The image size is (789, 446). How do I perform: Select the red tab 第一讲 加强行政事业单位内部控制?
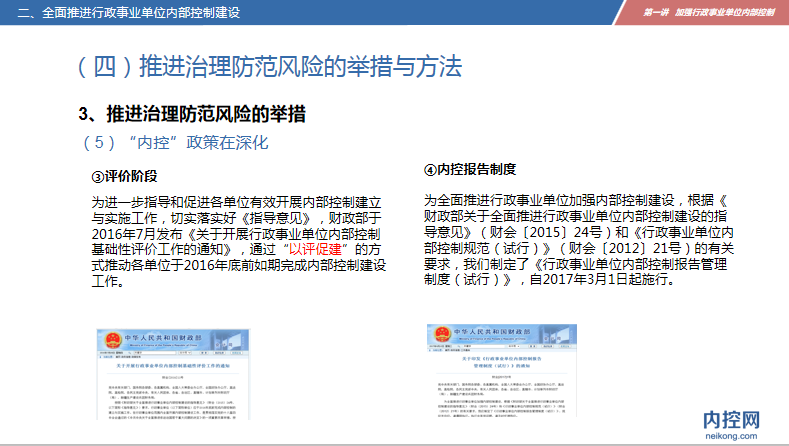pos(708,13)
